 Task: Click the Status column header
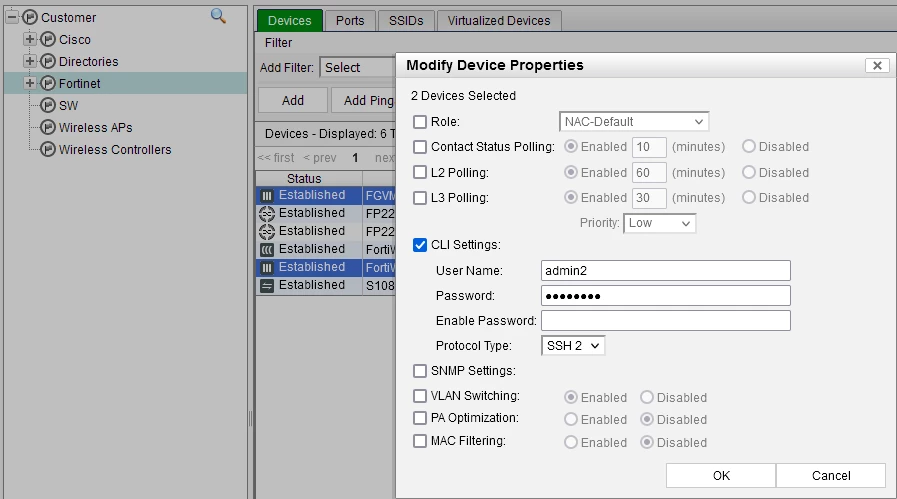pyautogui.click(x=309, y=179)
